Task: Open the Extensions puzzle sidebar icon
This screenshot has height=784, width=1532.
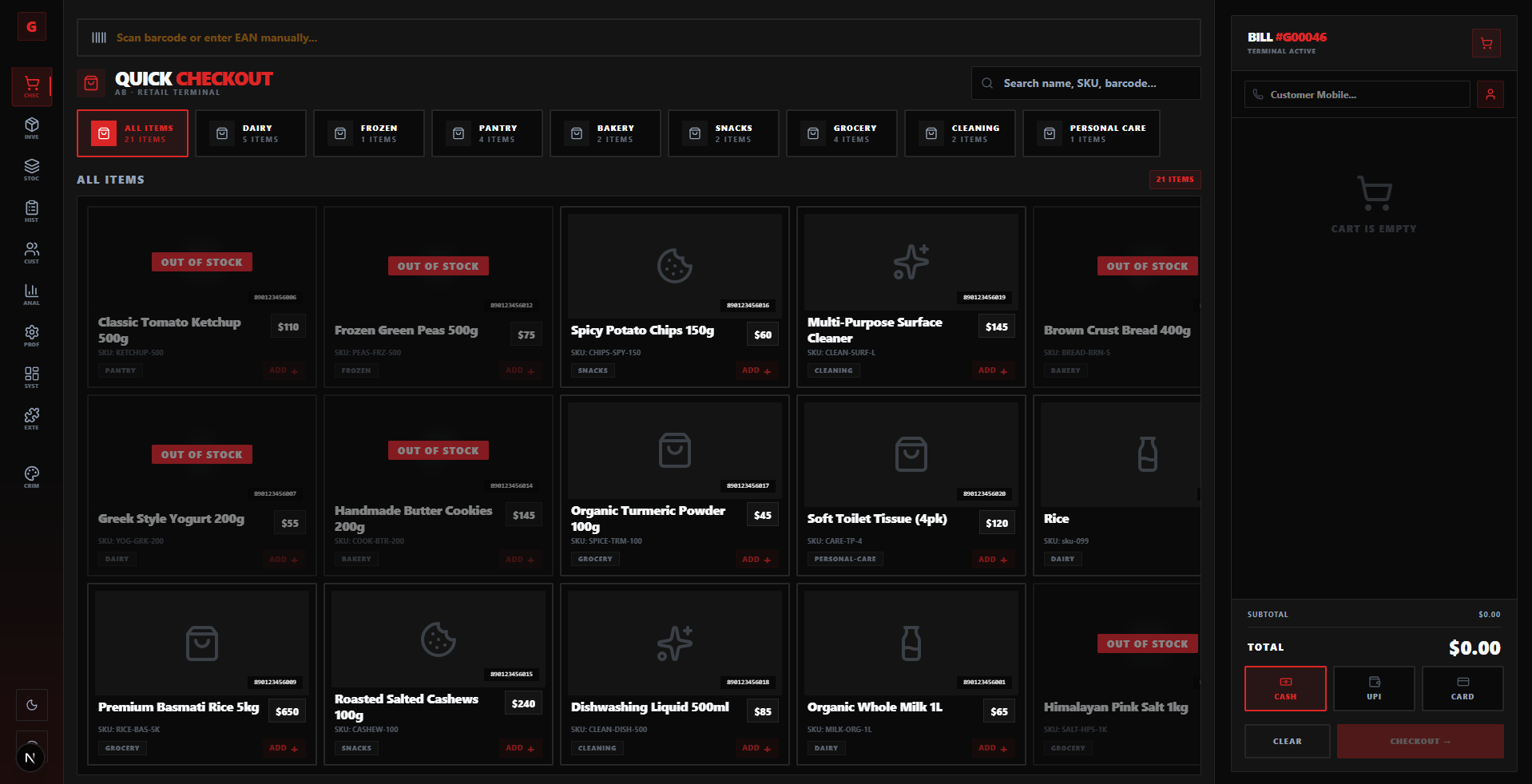Action: 32,418
